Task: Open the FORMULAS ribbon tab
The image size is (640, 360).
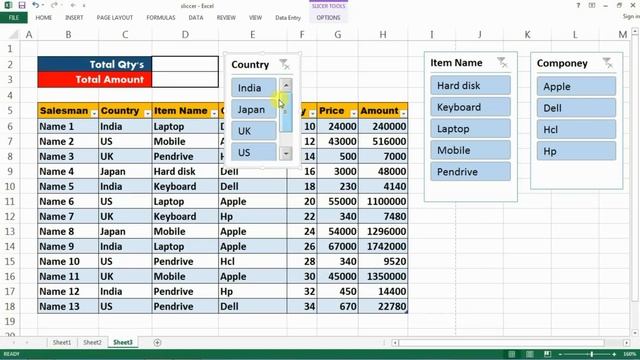Action: point(161,18)
